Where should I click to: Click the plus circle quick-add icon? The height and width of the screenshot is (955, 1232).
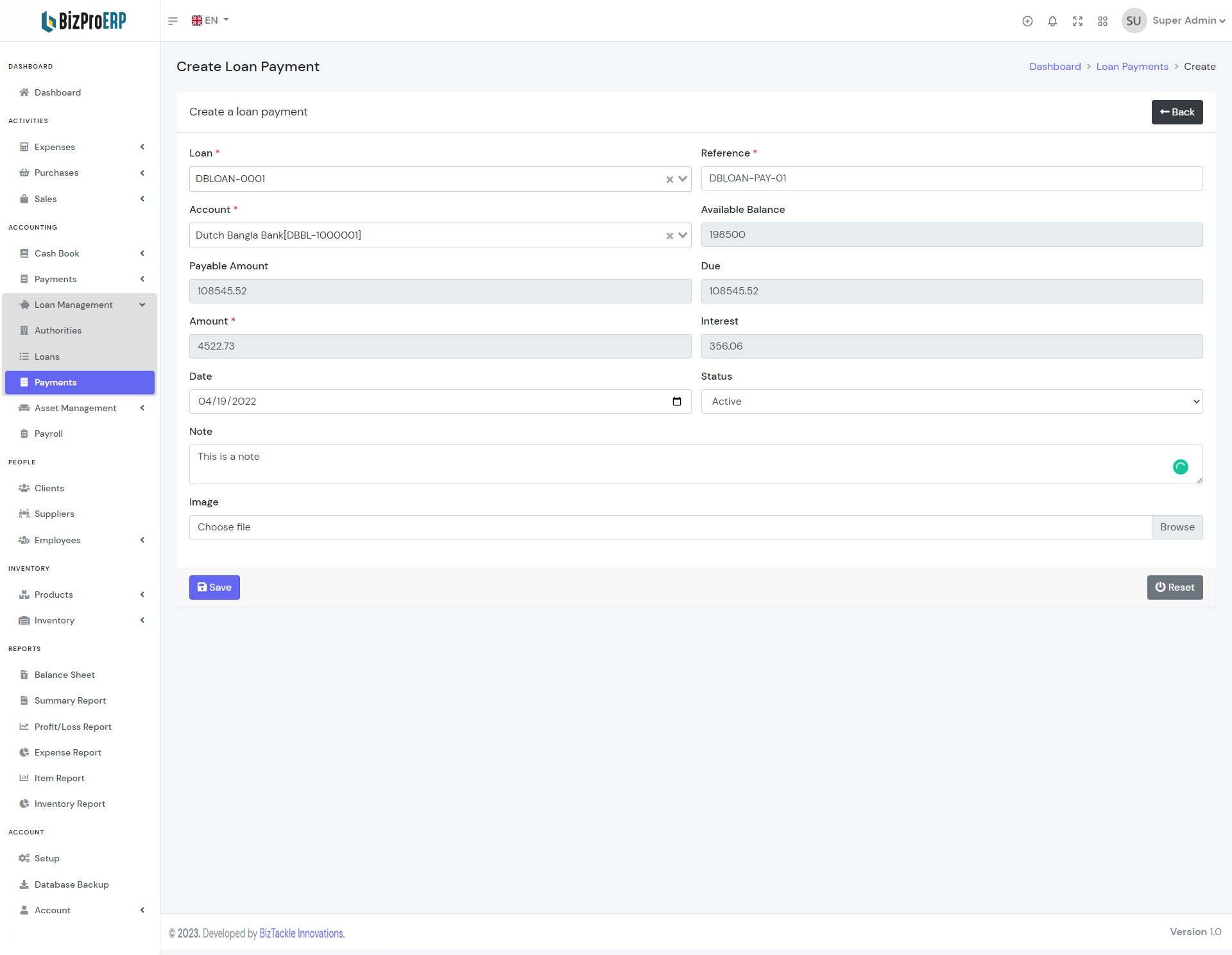point(1027,21)
